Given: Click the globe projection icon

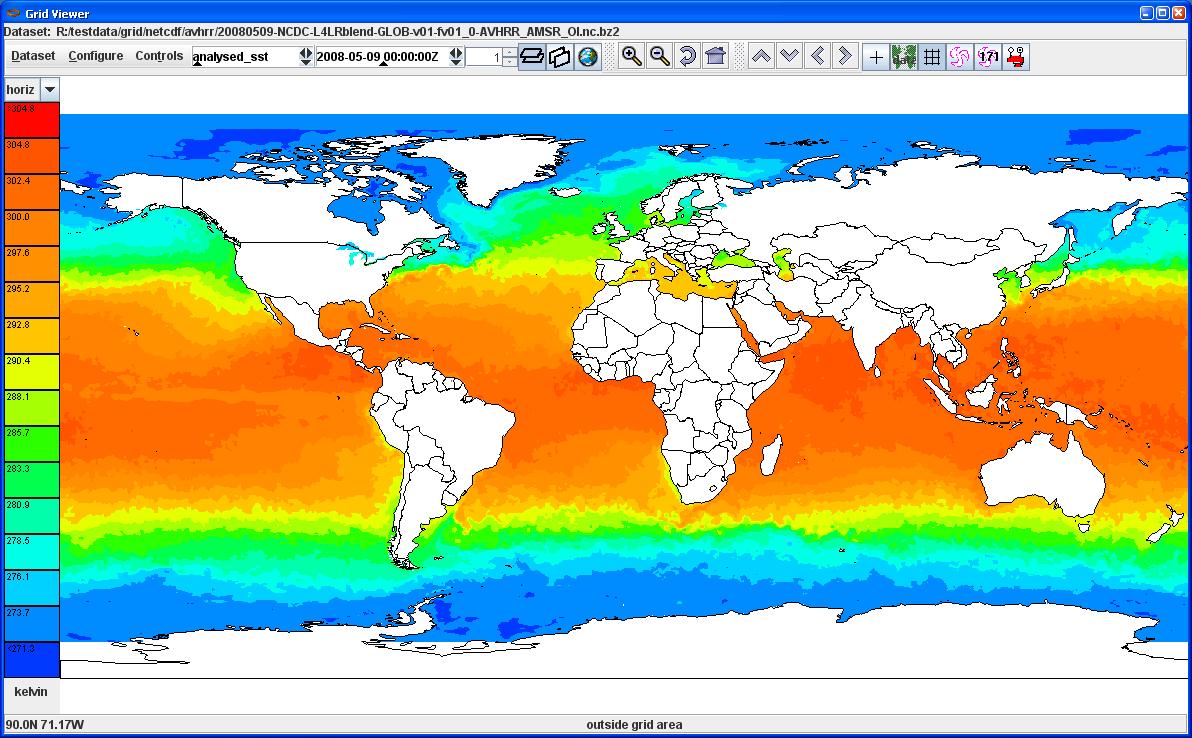Looking at the screenshot, I should pyautogui.click(x=588, y=57).
